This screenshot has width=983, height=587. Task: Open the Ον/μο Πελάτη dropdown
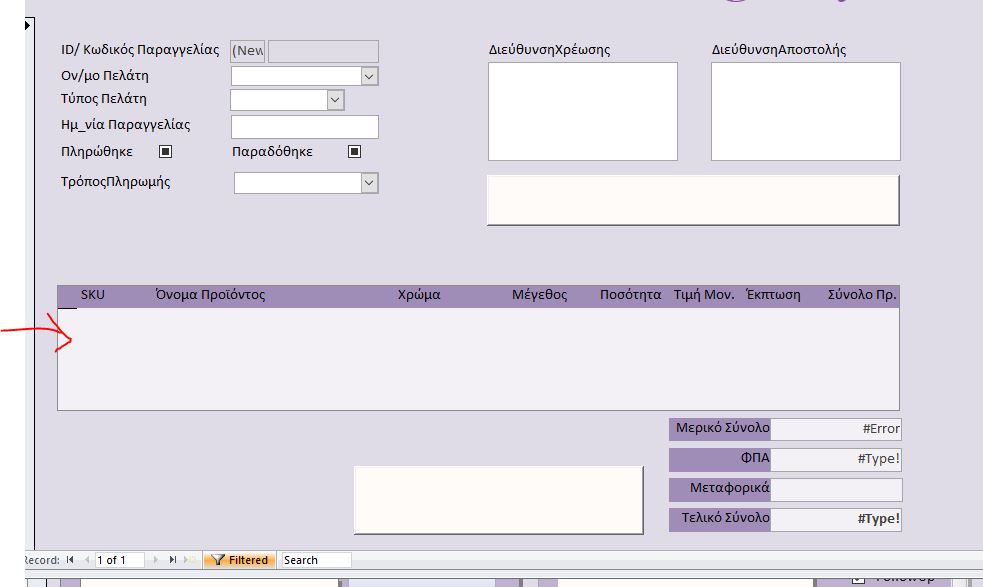point(367,75)
